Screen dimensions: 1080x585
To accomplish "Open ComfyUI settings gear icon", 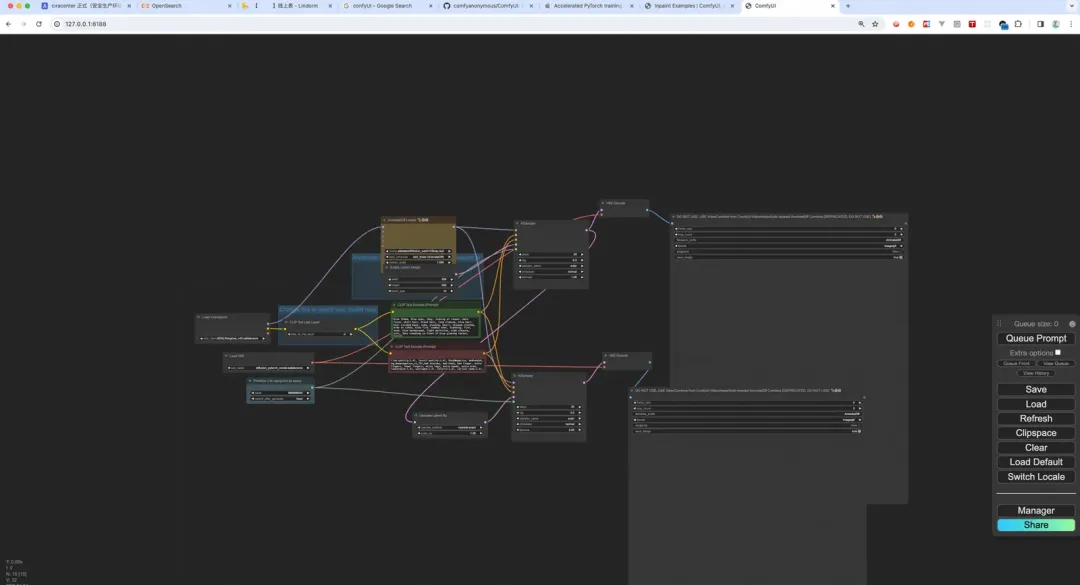I will (x=1072, y=324).
